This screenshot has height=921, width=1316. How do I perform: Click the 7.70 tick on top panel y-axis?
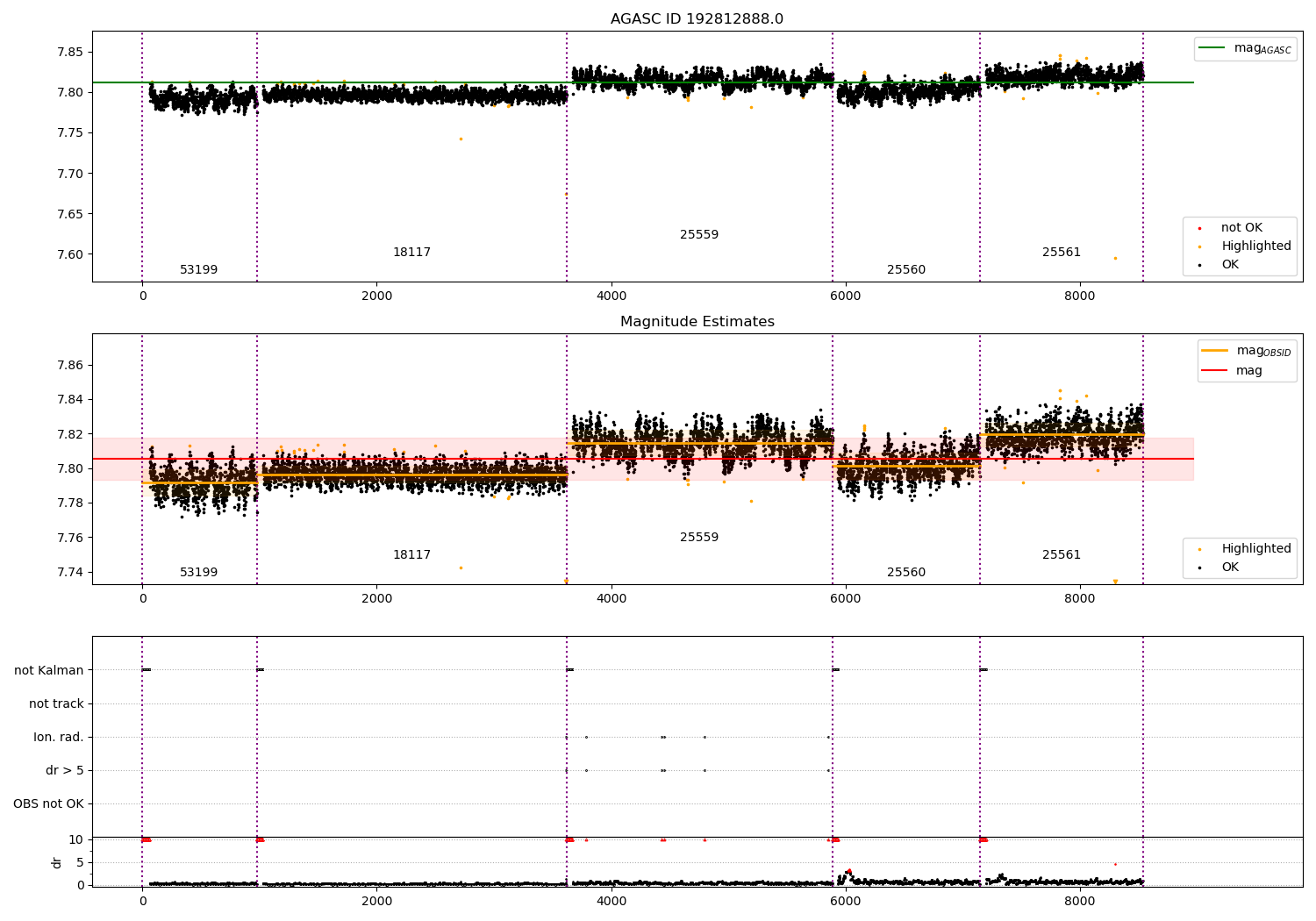[70, 175]
